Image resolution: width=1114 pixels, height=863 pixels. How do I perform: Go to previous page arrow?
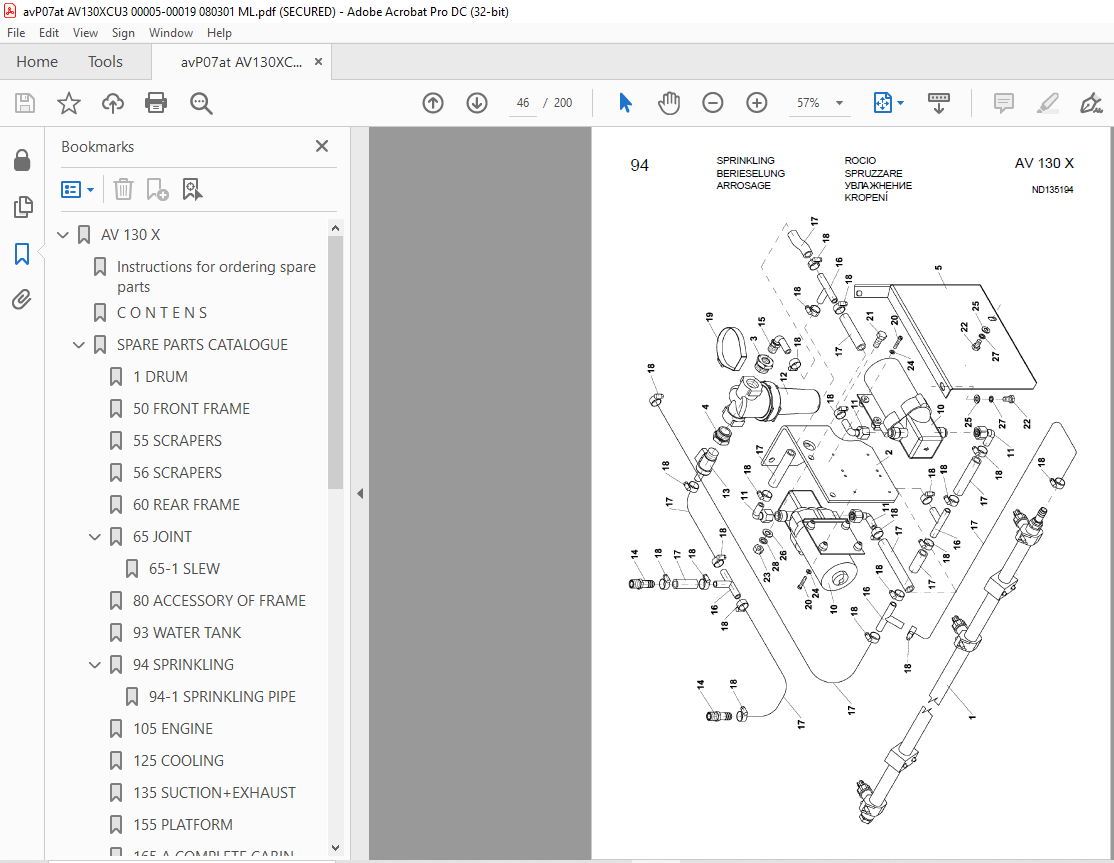[433, 103]
